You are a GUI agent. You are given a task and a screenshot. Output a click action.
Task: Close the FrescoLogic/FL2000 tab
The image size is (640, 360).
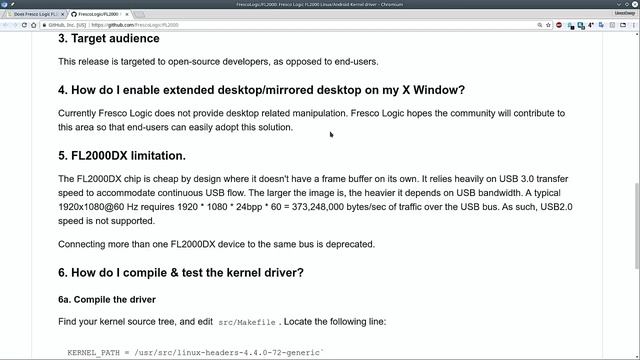coord(127,14)
